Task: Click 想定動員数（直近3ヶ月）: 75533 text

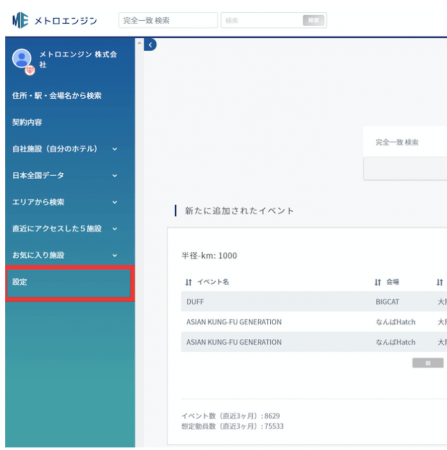Action: point(232,426)
